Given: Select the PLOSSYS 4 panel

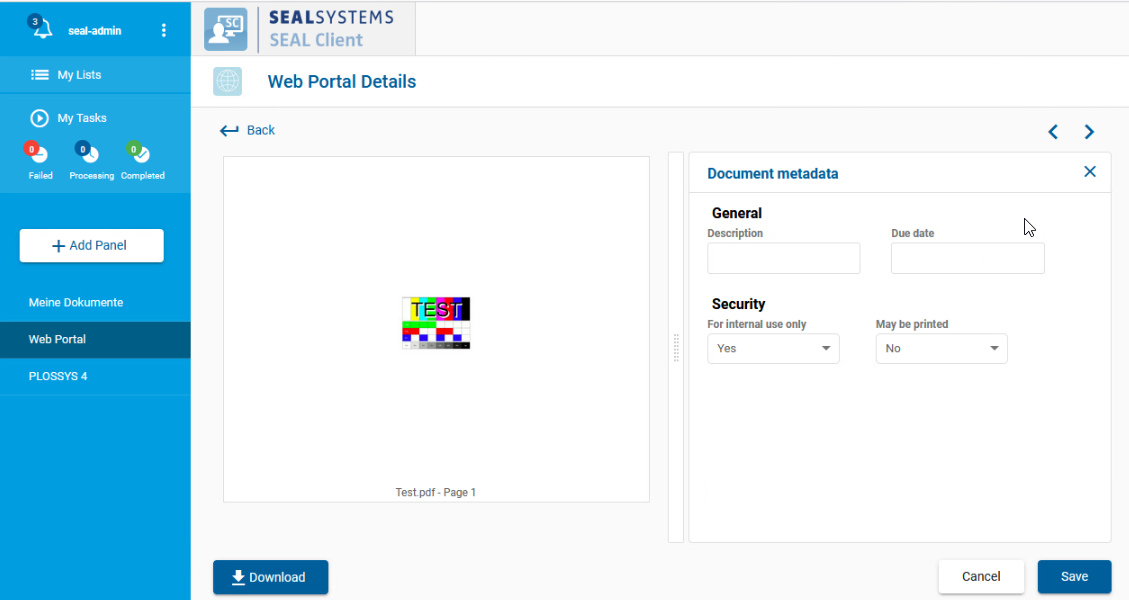Looking at the screenshot, I should point(58,376).
